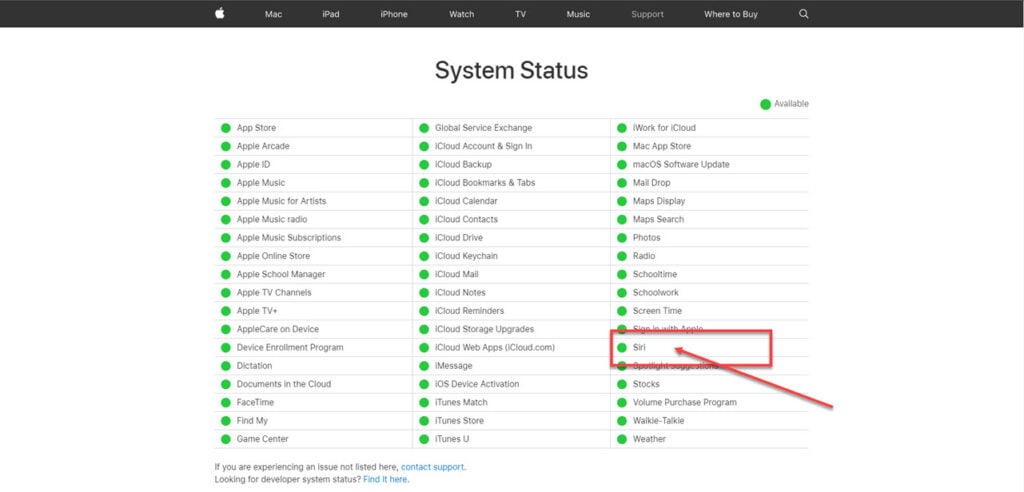Viewport: 1024px width, 492px height.
Task: Select the Apple TV Channels entry
Action: (274, 293)
